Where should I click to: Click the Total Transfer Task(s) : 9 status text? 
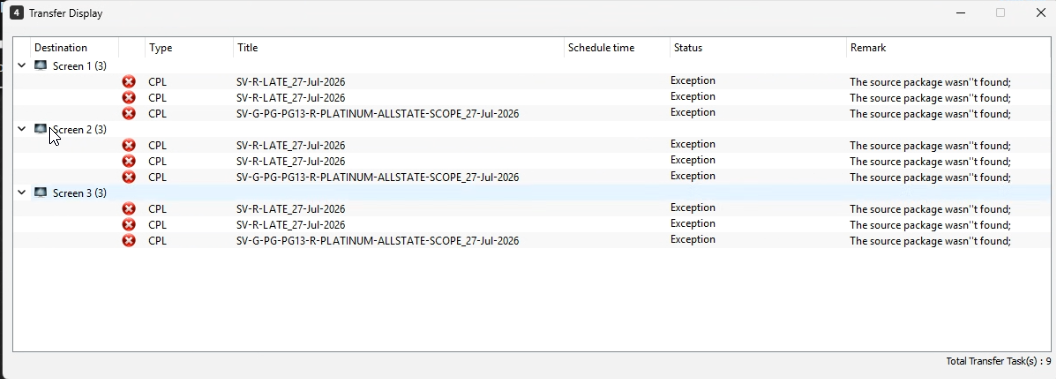click(998, 361)
